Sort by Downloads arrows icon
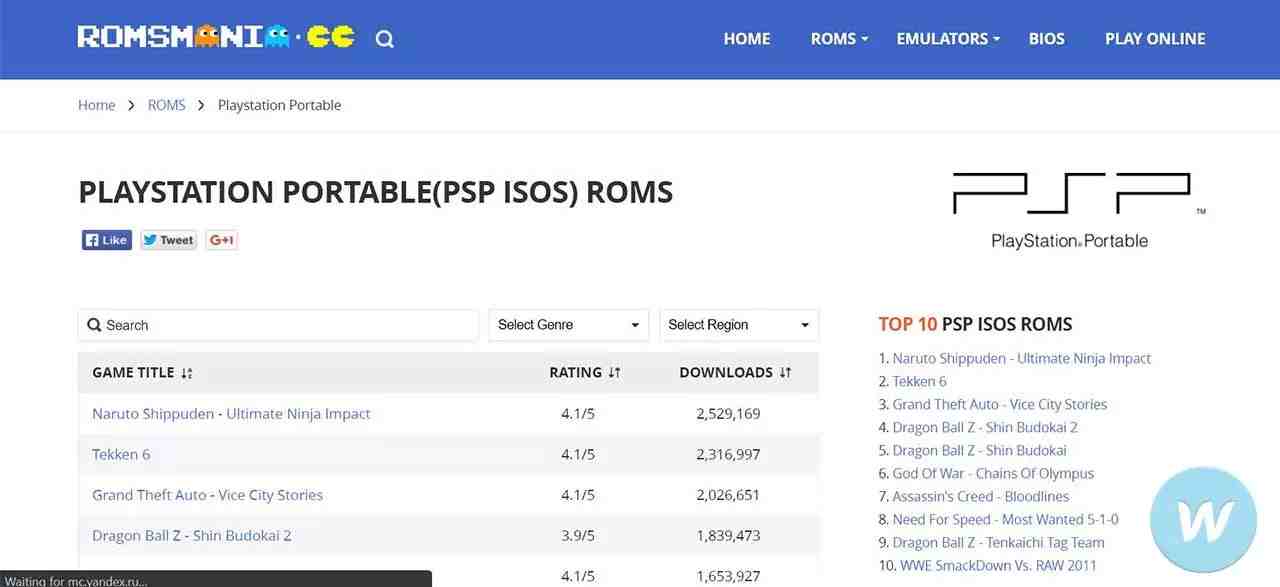Screen dimensions: 1280x587 point(785,373)
